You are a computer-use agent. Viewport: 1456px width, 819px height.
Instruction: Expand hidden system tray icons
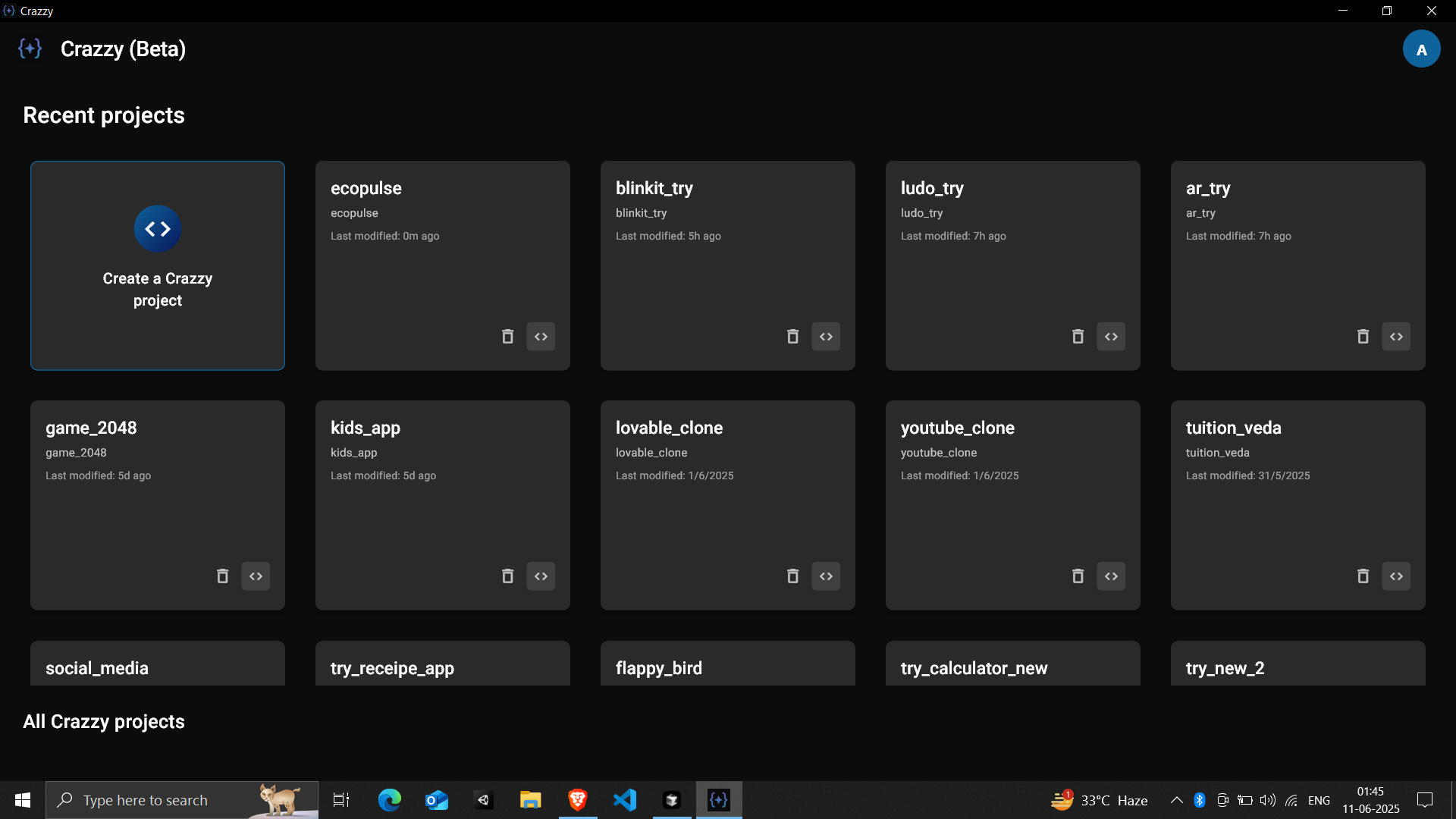pos(1176,799)
